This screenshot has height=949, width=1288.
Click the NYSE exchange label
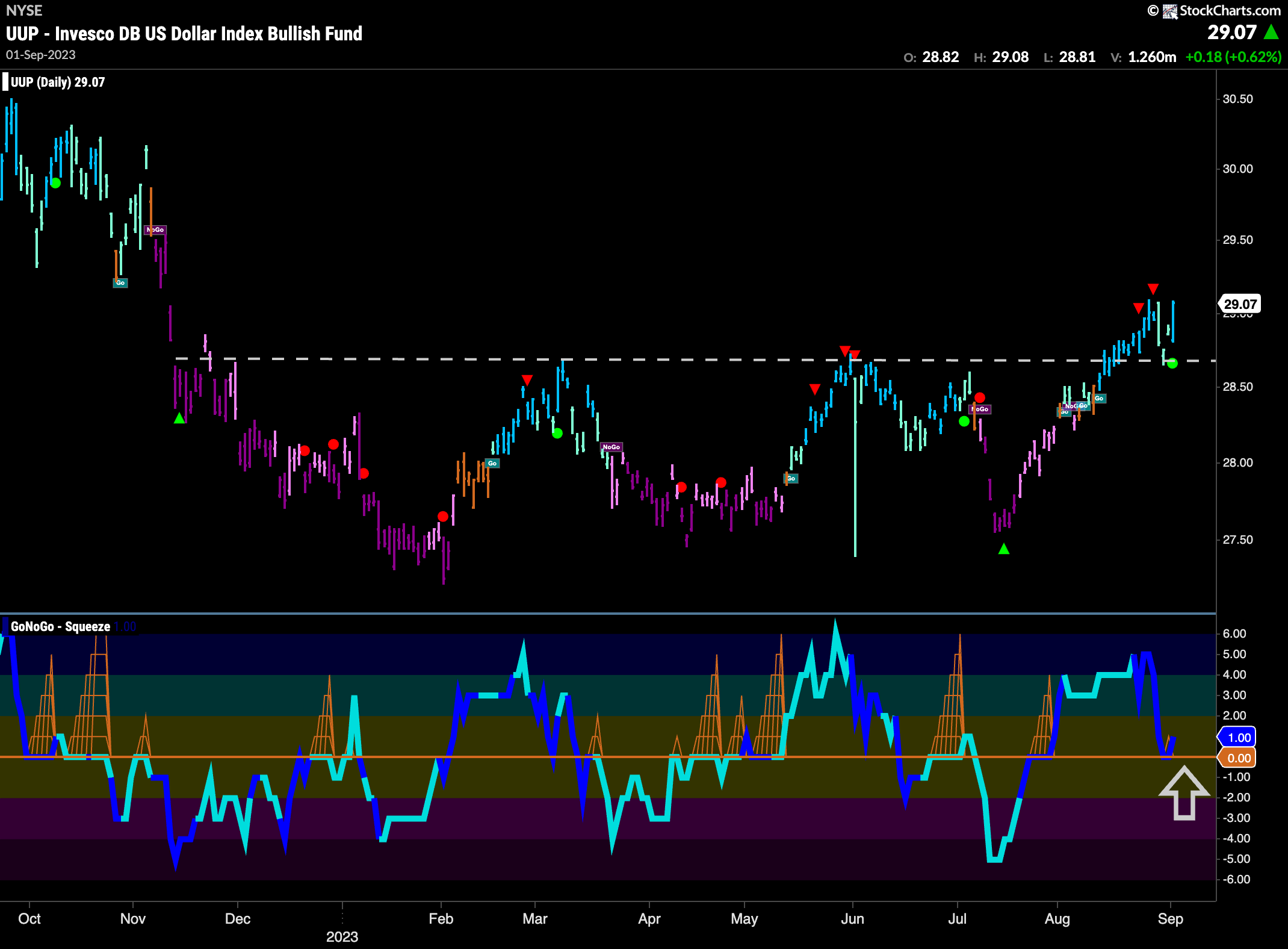(x=24, y=10)
